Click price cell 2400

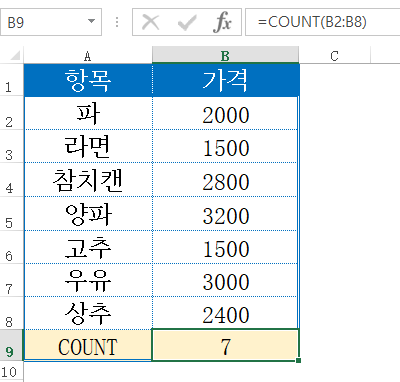pos(226,313)
